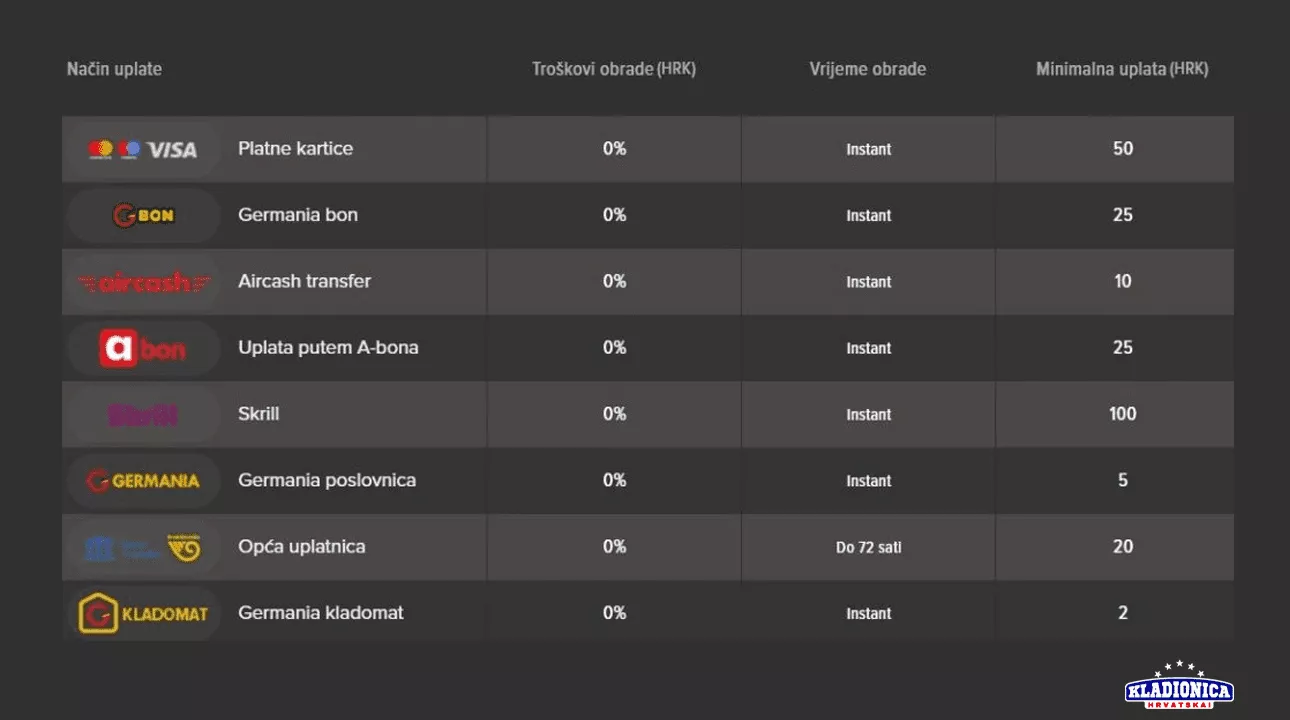This screenshot has height=720, width=1290.
Task: Click the Opća uplatnica bank logos
Action: [142, 547]
